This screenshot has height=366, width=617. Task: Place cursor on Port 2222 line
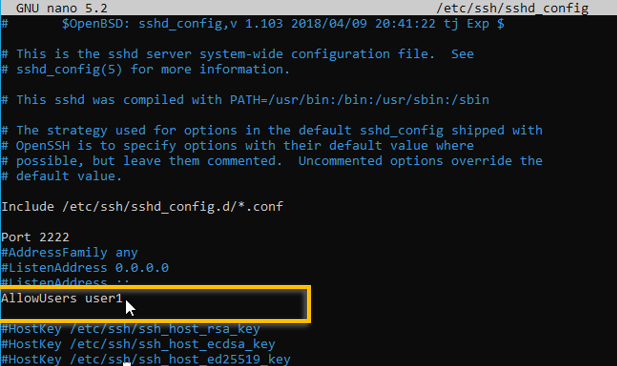point(35,237)
